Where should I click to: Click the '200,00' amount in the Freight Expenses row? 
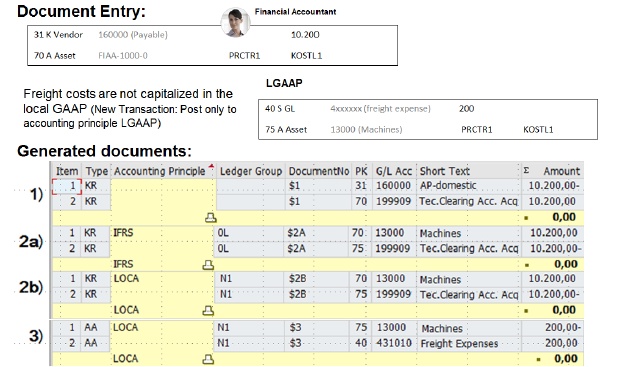pyautogui.click(x=561, y=343)
